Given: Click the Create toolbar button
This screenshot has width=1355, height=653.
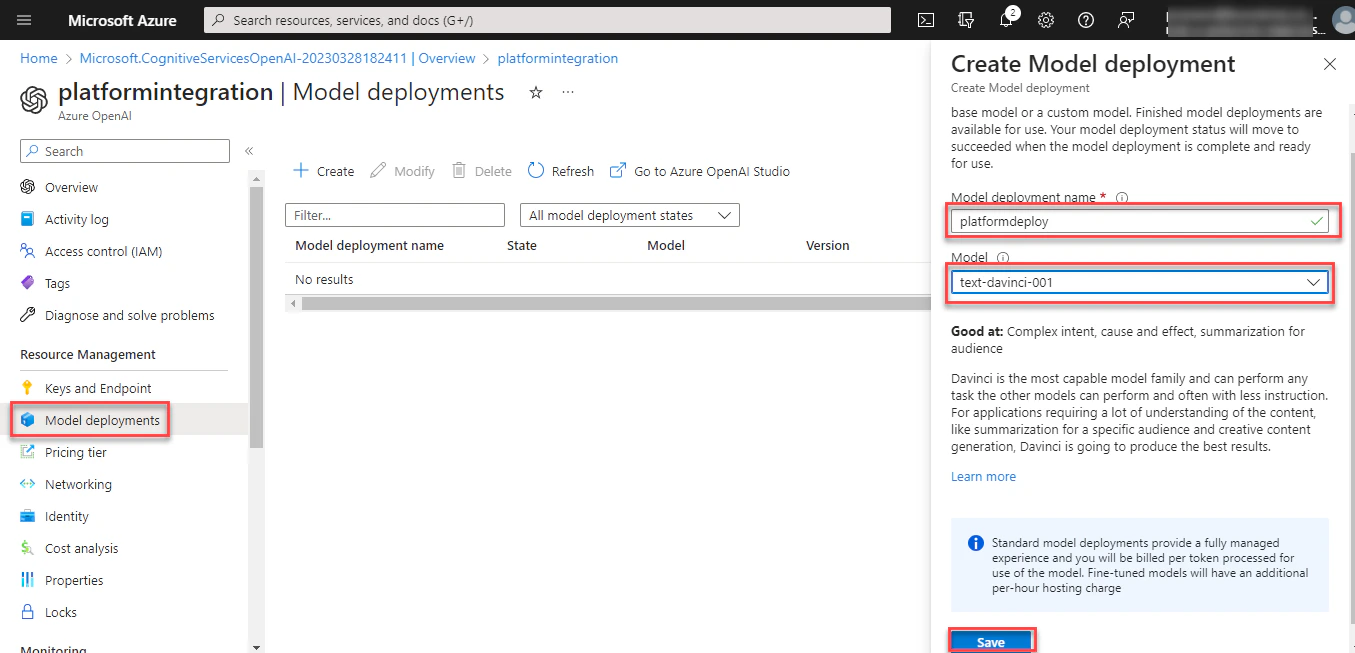Looking at the screenshot, I should coord(323,171).
